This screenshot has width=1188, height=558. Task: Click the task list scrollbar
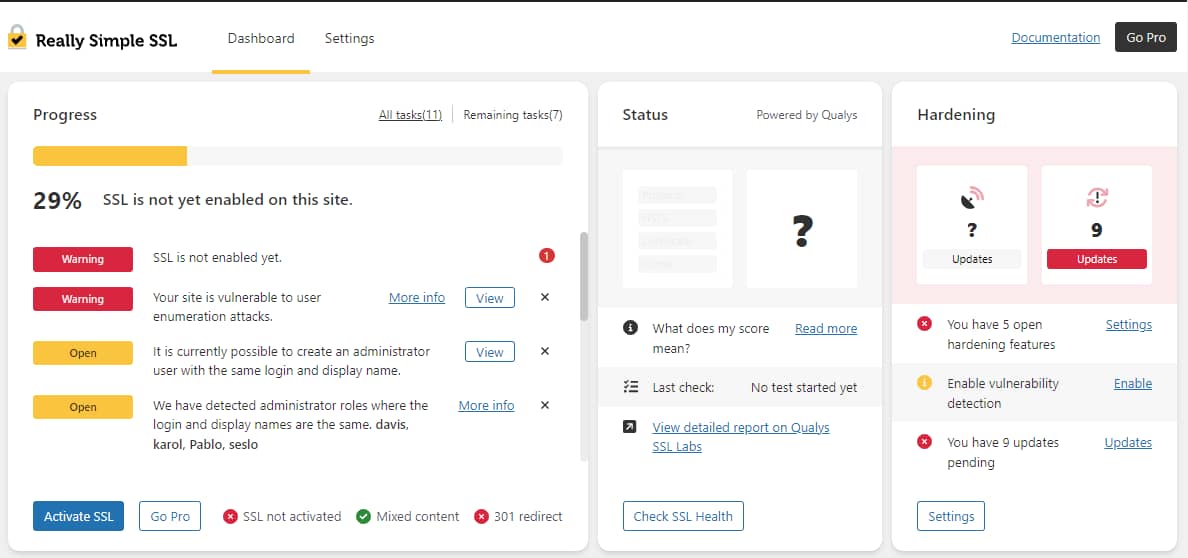(x=584, y=277)
